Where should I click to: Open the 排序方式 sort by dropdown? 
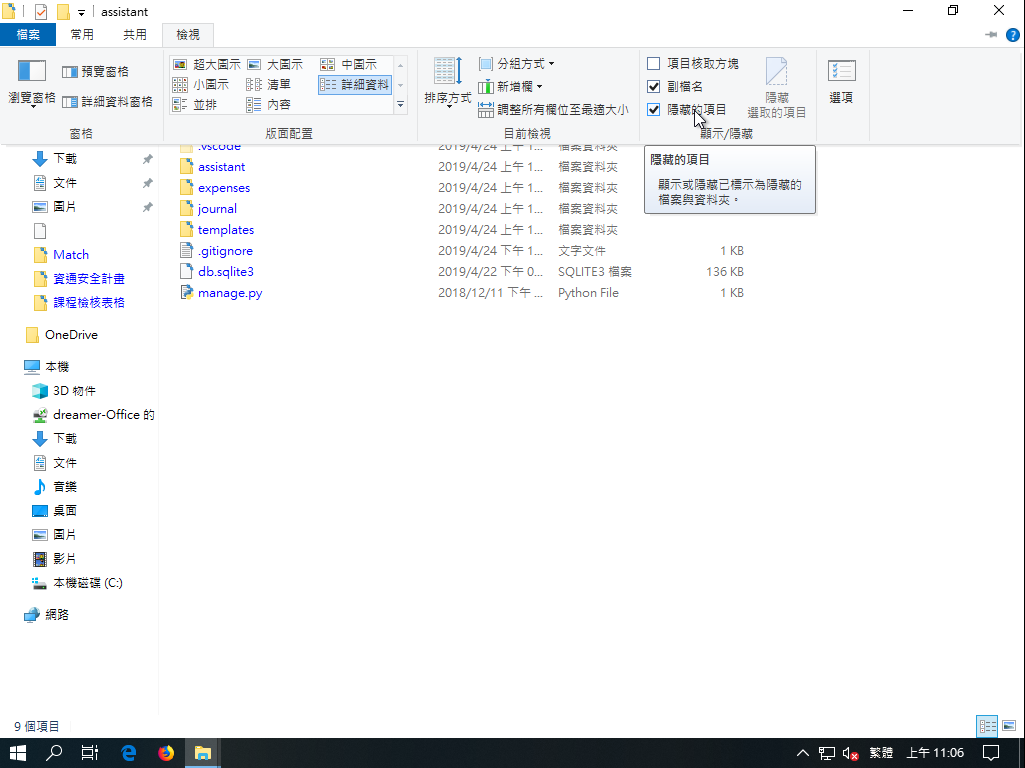447,82
